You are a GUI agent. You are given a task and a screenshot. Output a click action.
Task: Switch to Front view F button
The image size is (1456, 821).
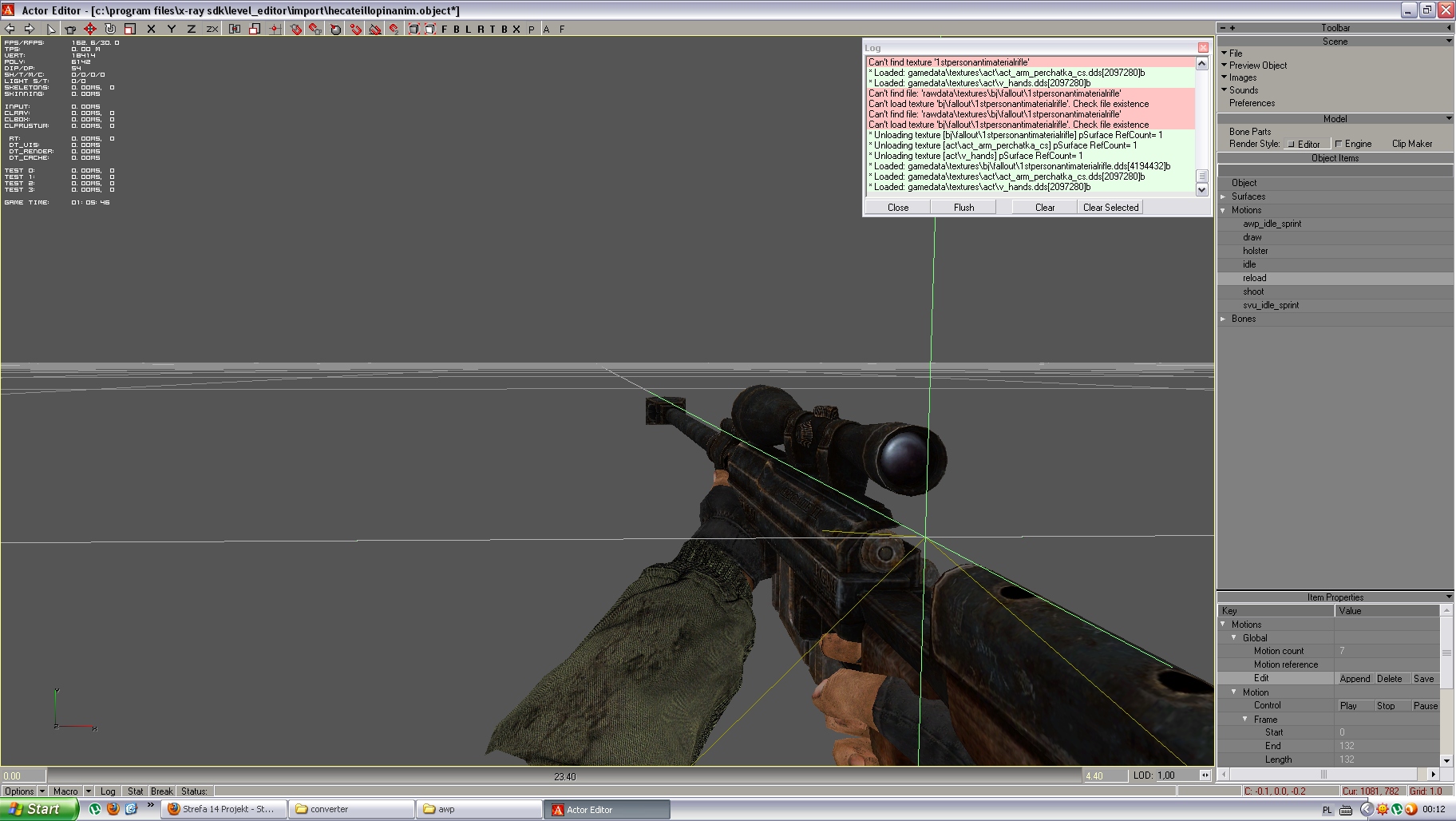[x=445, y=29]
